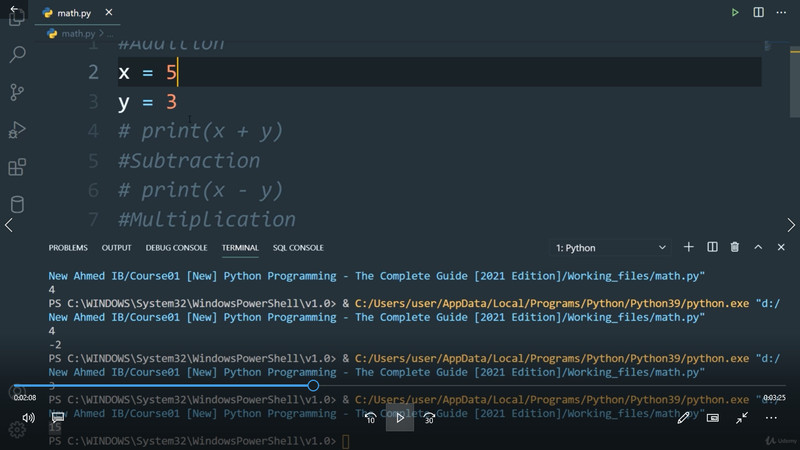Click the value 3 in 'y = 3'
Screen dimensions: 800x450
[171, 102]
